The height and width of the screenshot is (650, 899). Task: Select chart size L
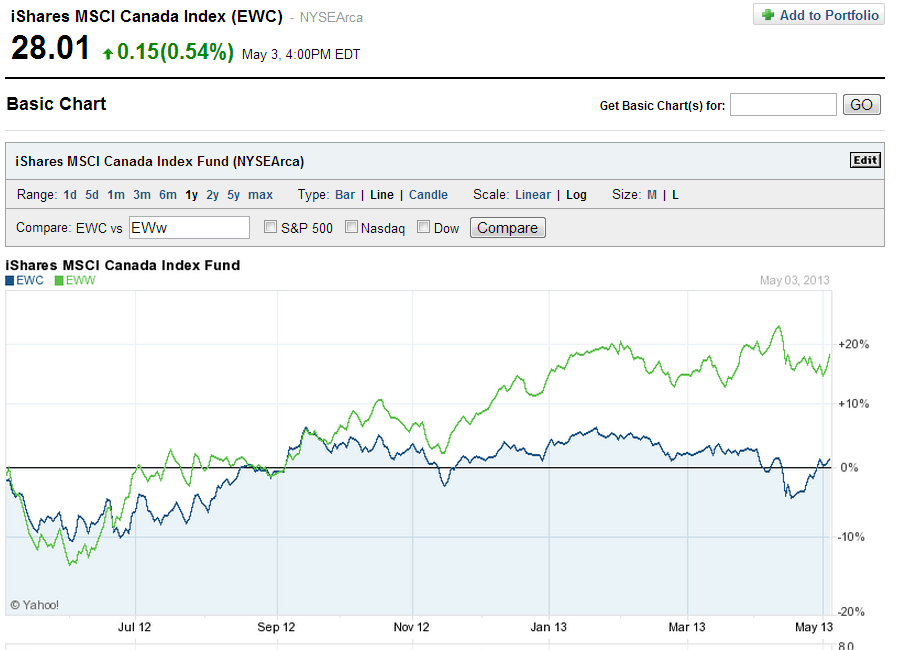[x=675, y=195]
